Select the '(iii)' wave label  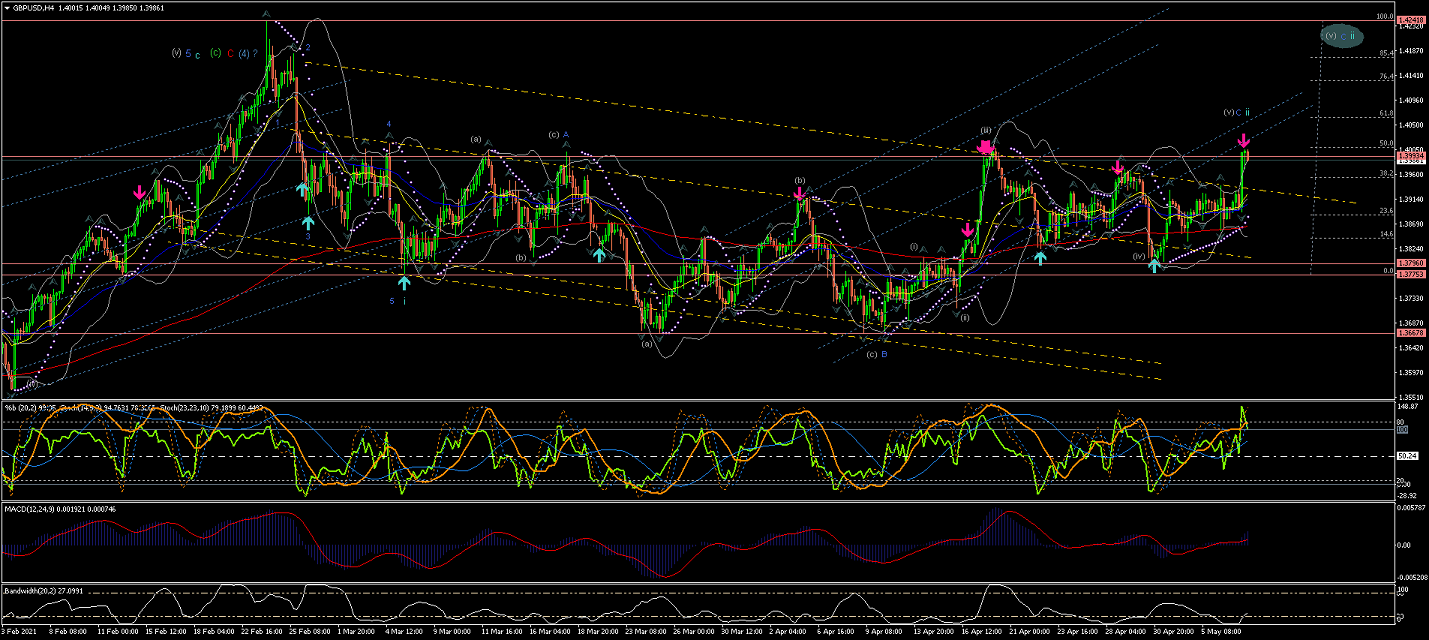(x=986, y=130)
